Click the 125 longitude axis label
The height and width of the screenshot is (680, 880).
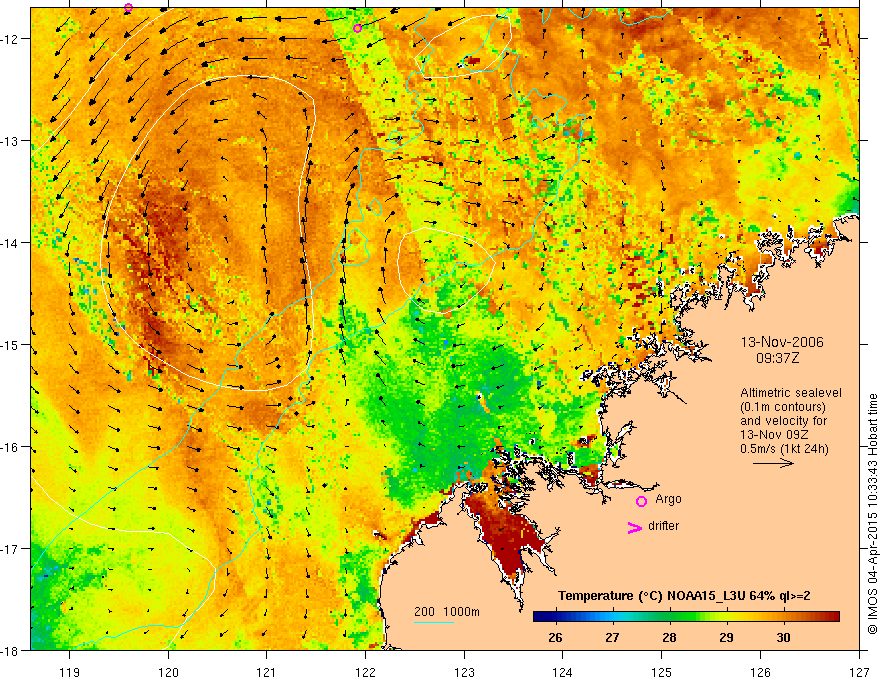point(662,672)
